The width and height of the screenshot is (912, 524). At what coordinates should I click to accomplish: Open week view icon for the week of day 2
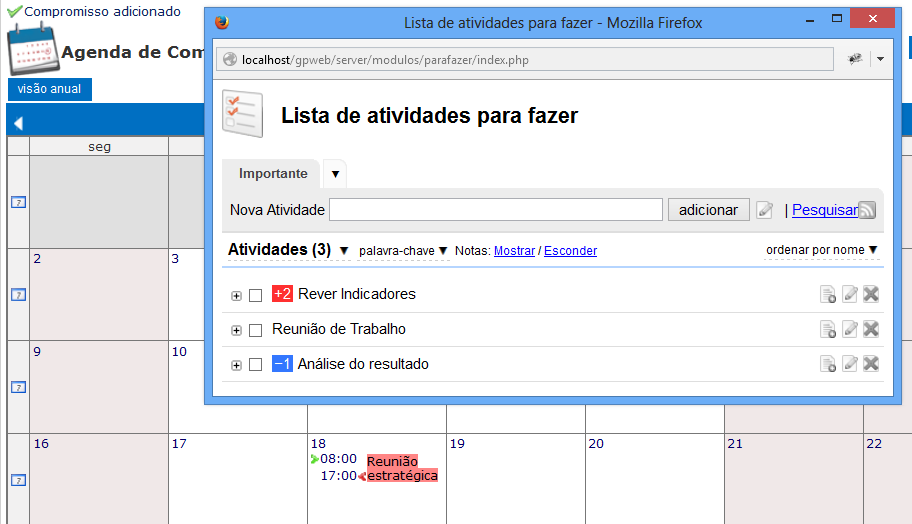click(19, 295)
